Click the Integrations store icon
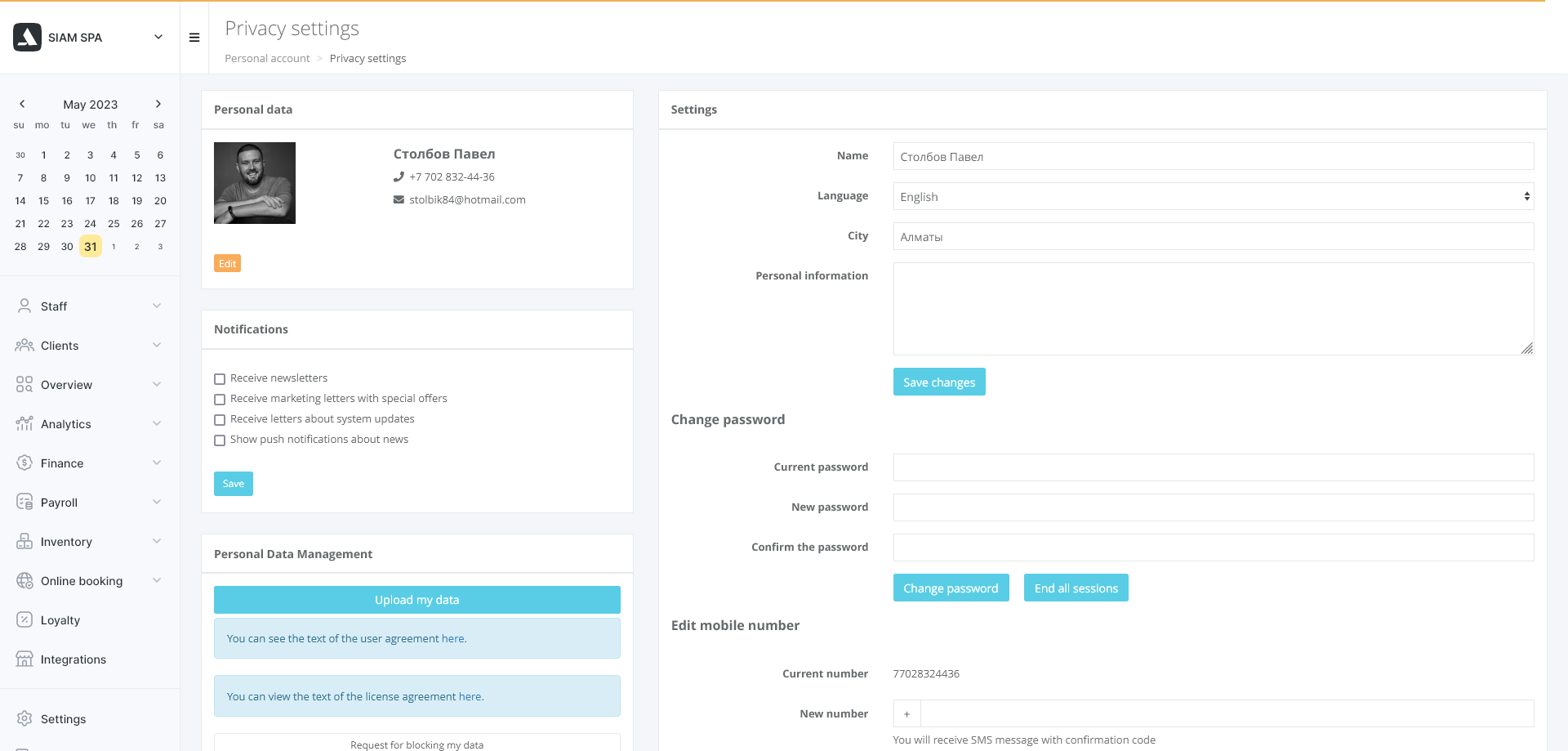The width and height of the screenshot is (1568, 751). pos(24,659)
